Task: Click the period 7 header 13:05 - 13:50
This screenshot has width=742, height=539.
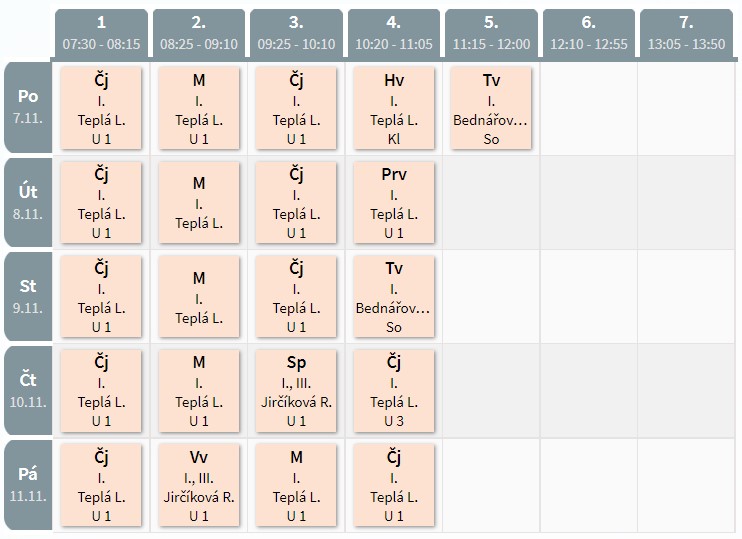Action: [x=686, y=34]
